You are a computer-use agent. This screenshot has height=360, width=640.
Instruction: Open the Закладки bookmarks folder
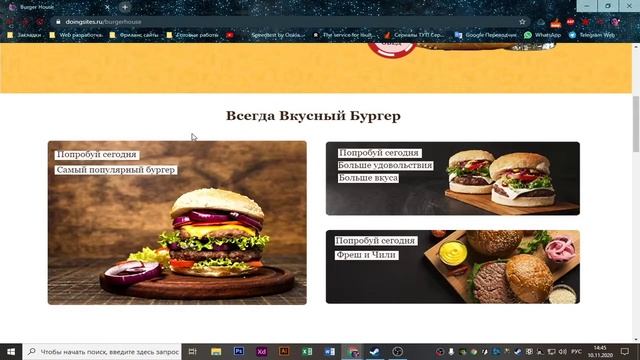pos(24,35)
